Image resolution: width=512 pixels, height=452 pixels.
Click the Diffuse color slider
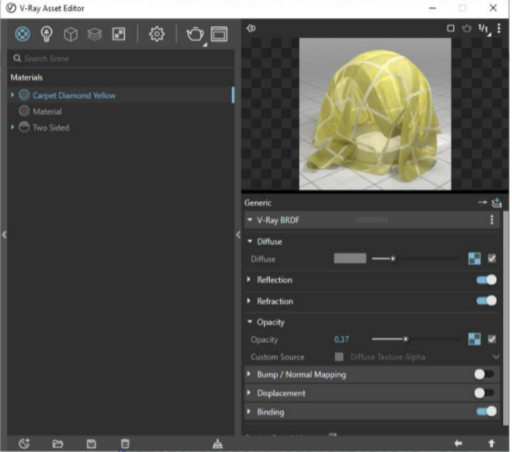tap(416, 259)
